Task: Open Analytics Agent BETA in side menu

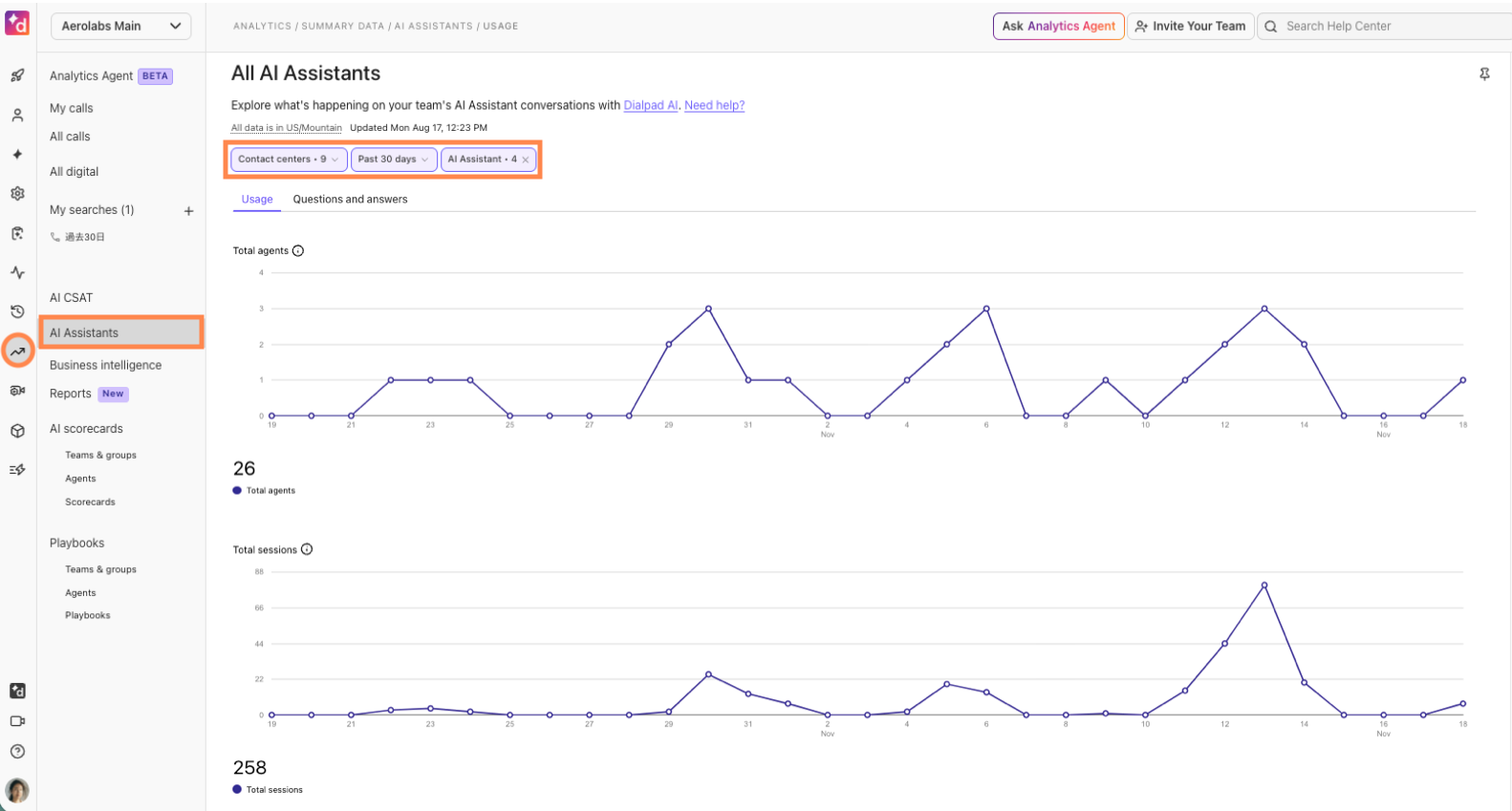Action: tap(111, 76)
